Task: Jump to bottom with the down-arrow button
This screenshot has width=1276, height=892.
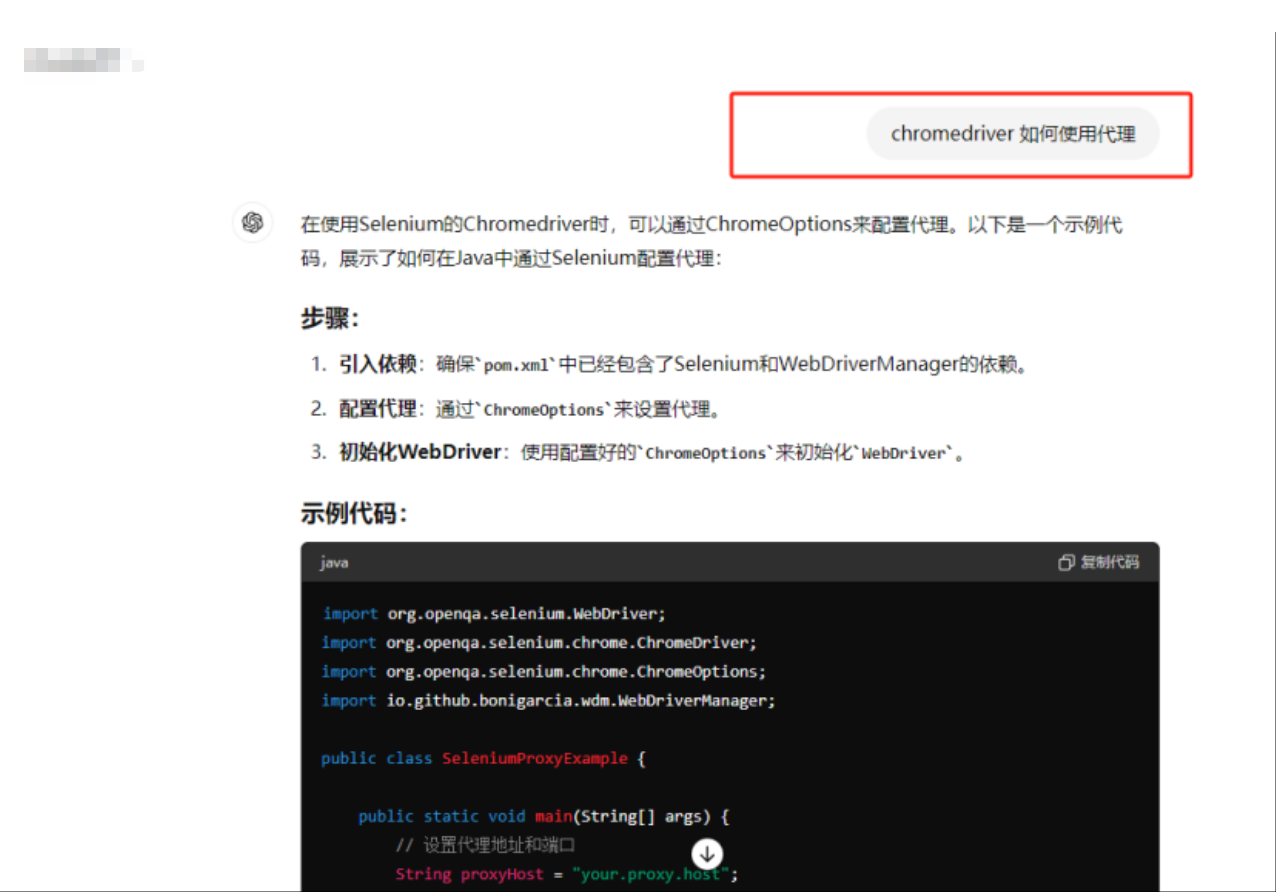Action: tap(707, 854)
